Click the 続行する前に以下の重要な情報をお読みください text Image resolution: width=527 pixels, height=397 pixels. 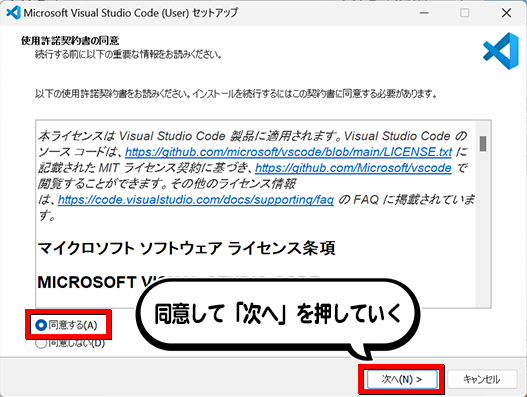point(128,54)
